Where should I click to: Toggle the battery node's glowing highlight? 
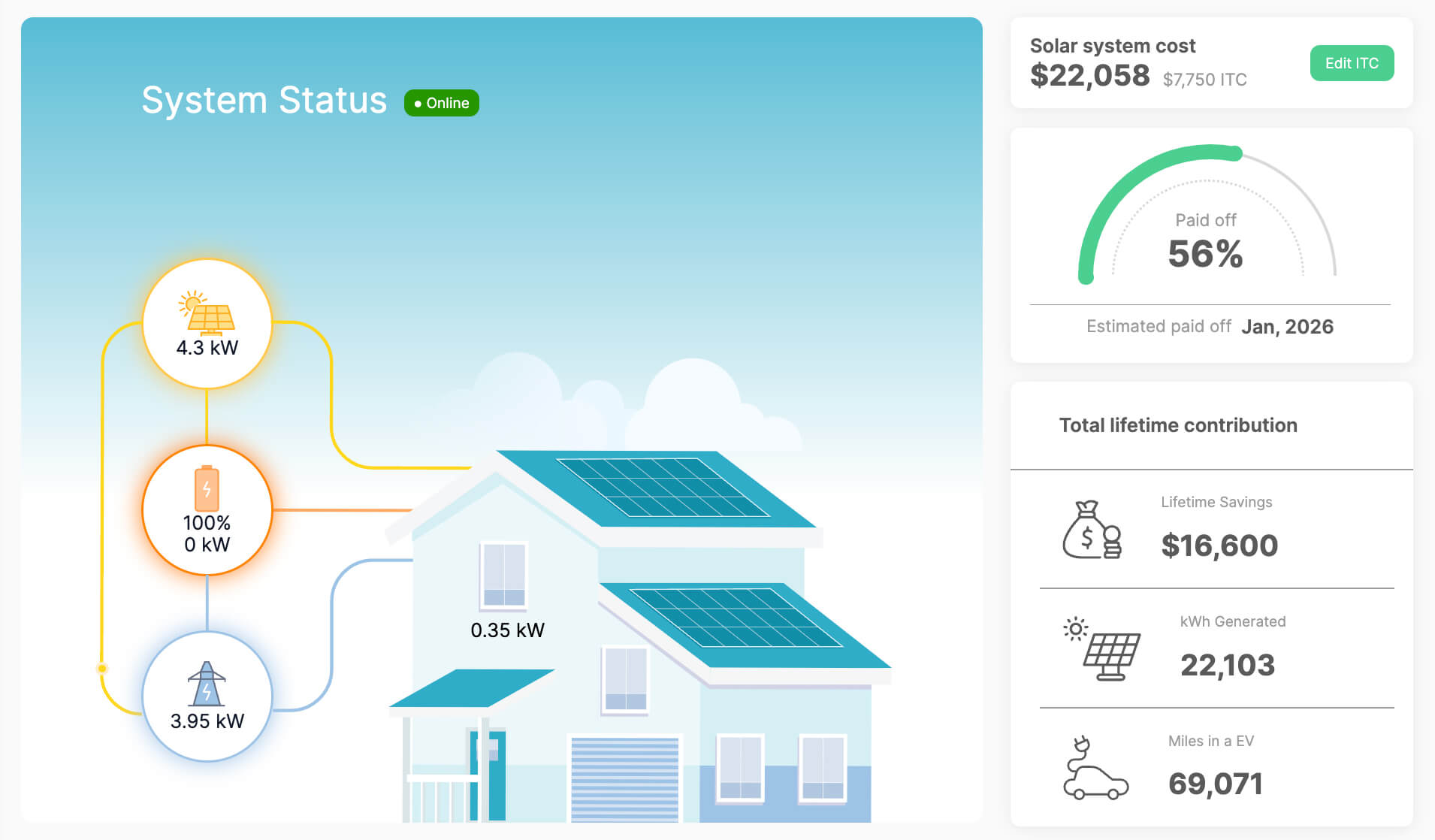coord(207,509)
